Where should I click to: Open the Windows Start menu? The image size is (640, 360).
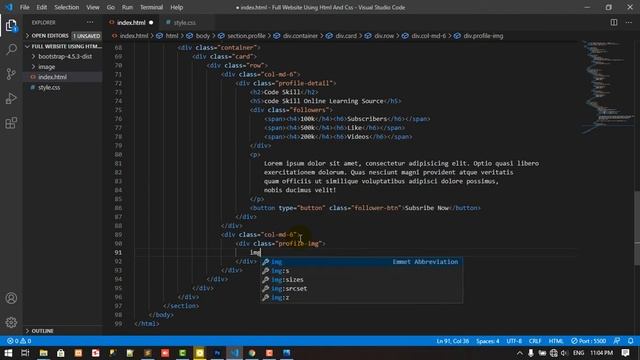click(x=8, y=353)
